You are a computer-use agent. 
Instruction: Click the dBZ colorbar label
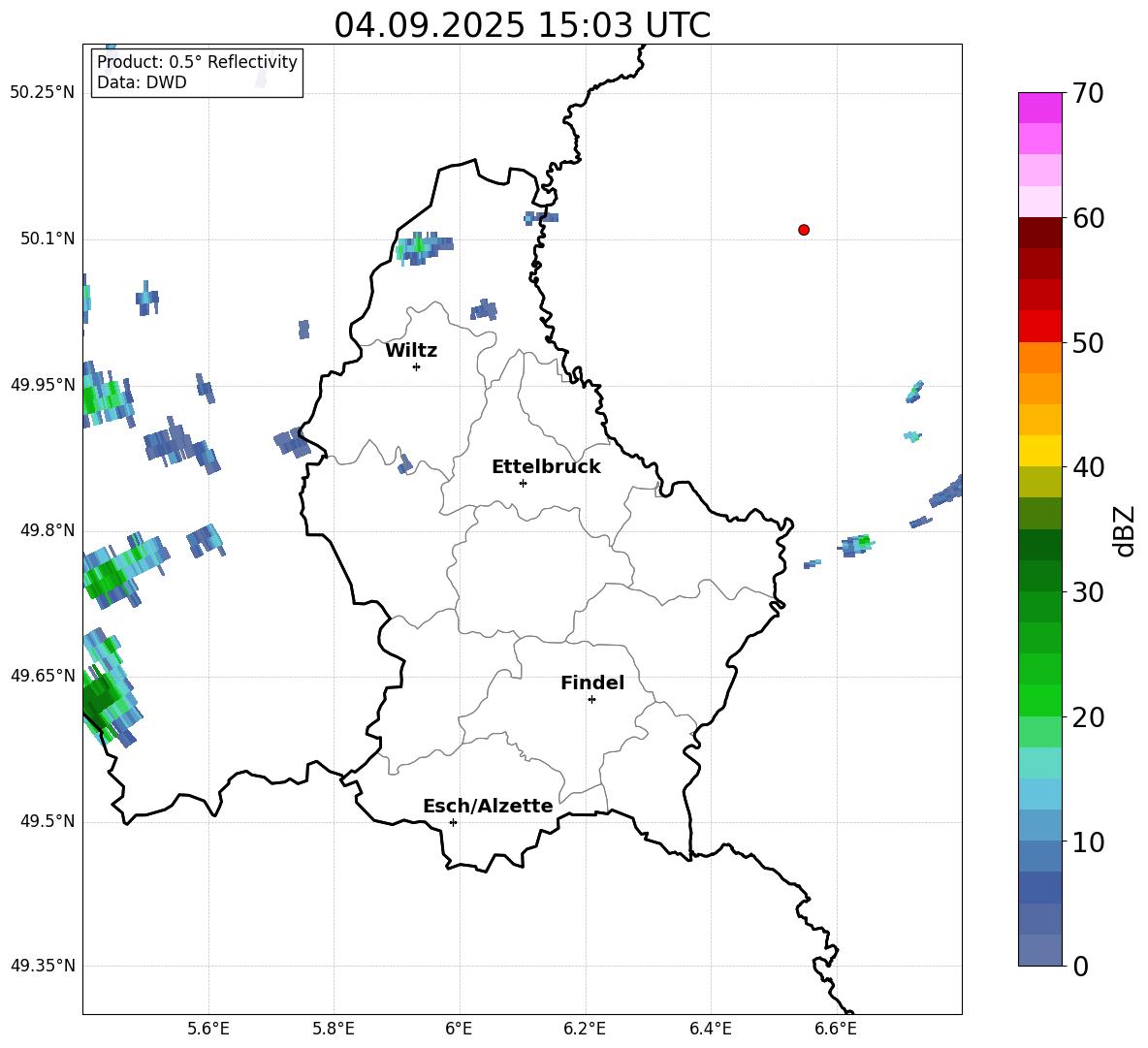(1126, 530)
